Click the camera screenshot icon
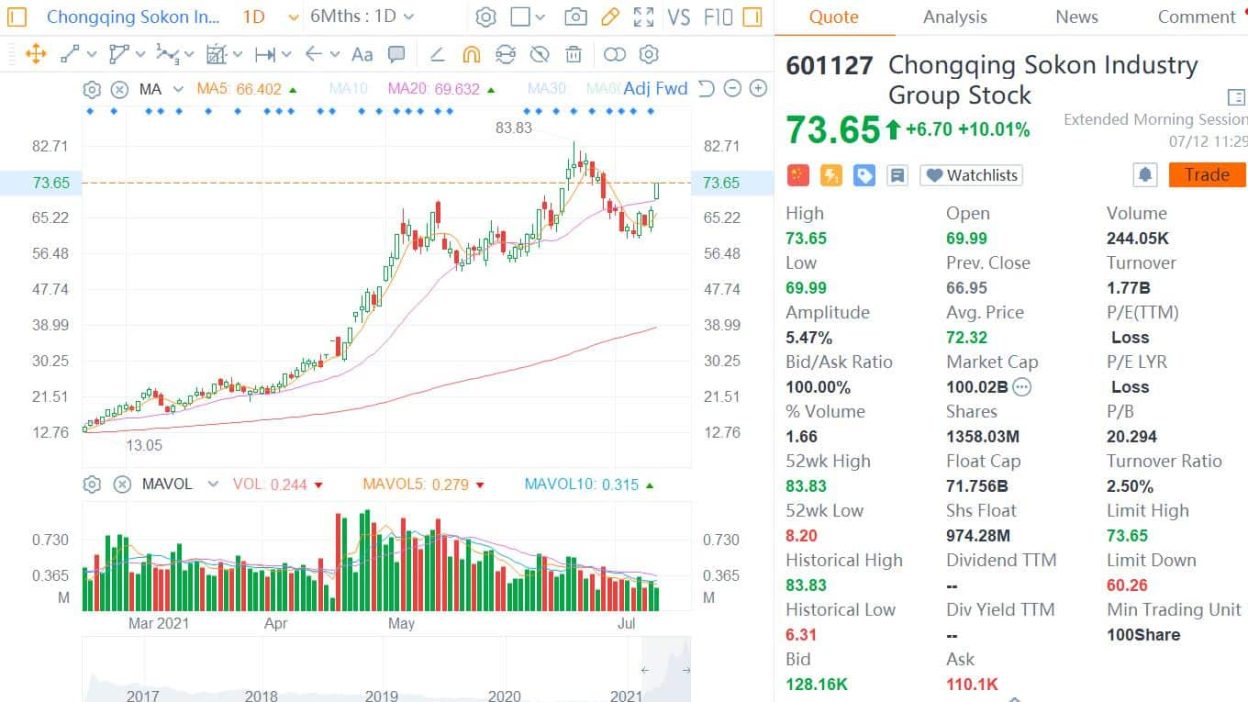 point(575,17)
